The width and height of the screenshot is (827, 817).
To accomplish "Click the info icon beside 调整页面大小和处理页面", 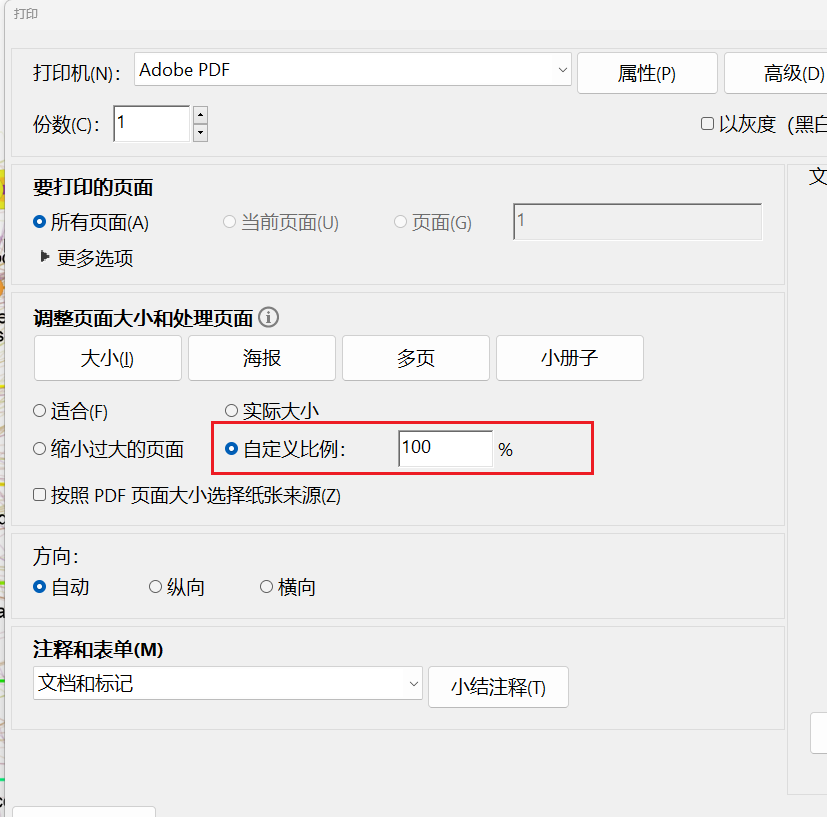I will point(268,318).
